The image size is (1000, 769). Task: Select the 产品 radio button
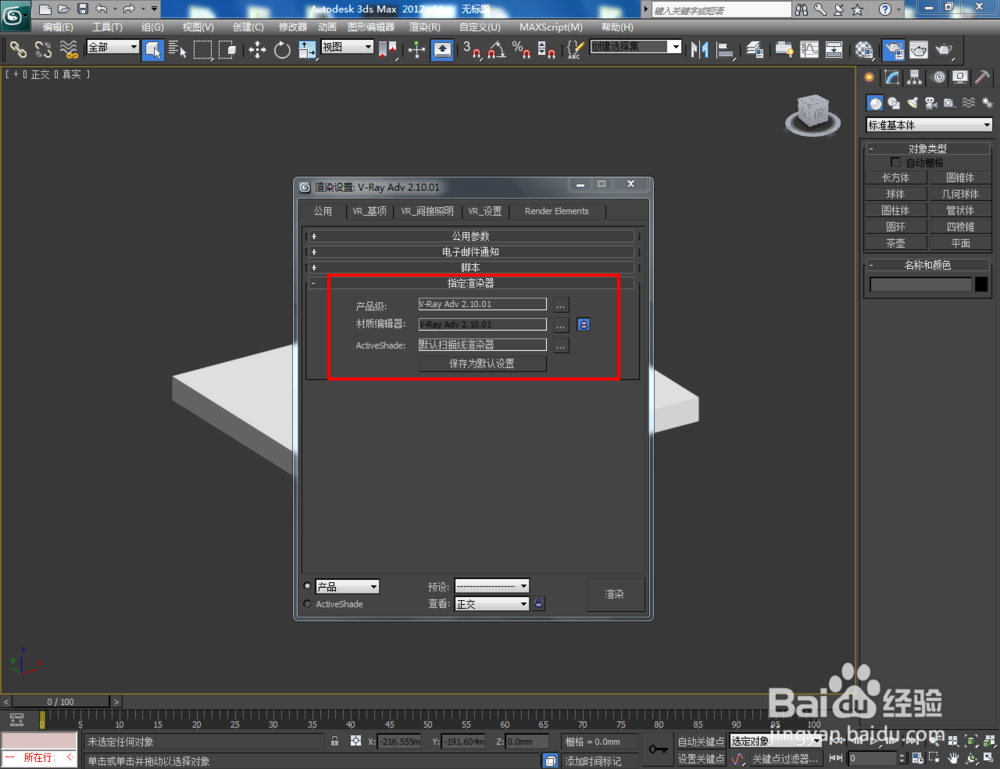pos(307,585)
